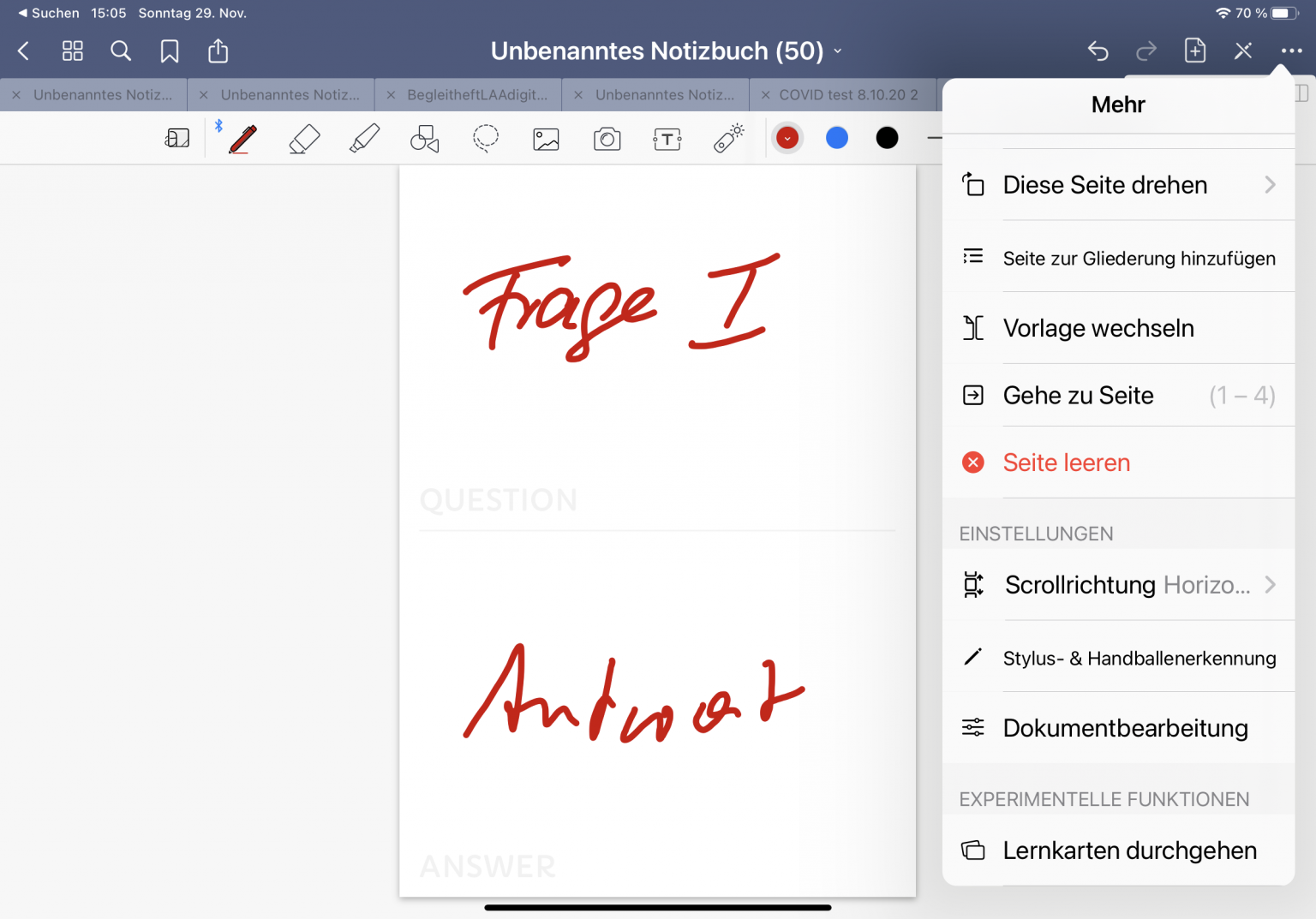The width and height of the screenshot is (1316, 919).
Task: Select the eraser tool
Action: [304, 138]
